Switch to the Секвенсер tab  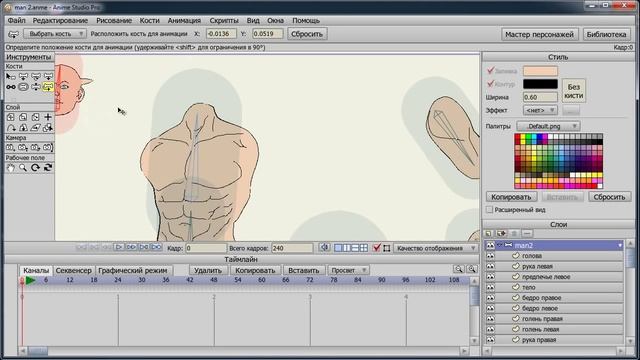point(73,270)
